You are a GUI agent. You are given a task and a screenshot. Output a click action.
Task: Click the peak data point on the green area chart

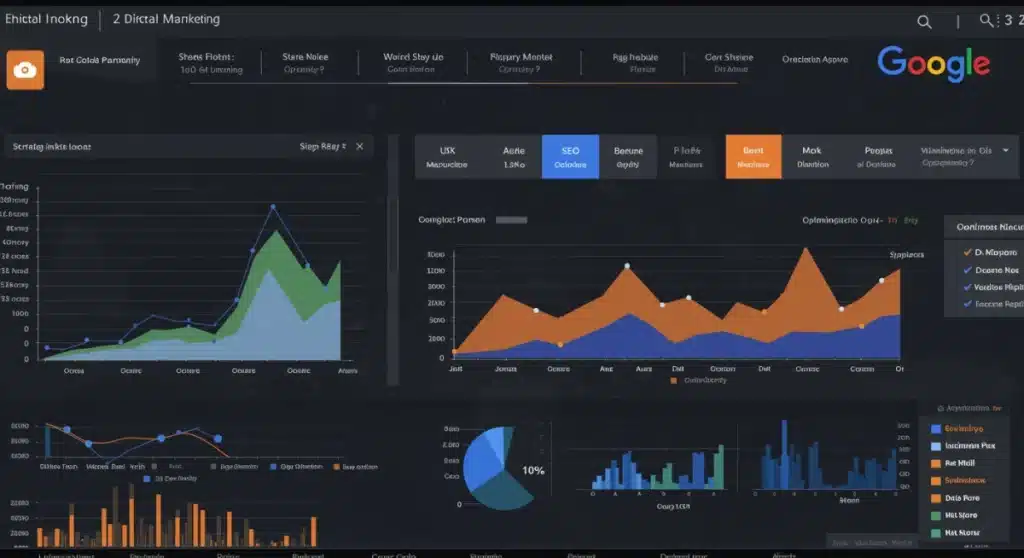pos(272,208)
